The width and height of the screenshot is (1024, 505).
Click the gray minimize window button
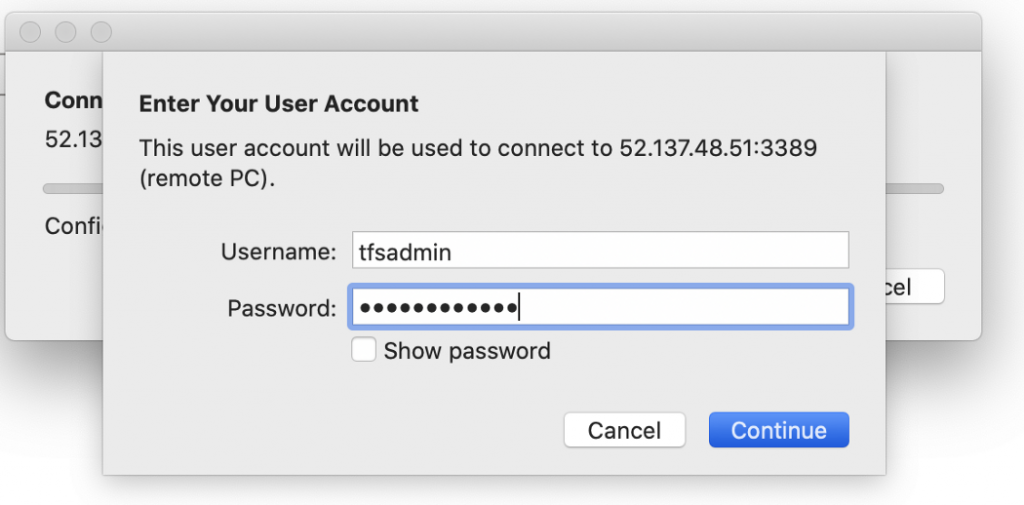[66, 33]
